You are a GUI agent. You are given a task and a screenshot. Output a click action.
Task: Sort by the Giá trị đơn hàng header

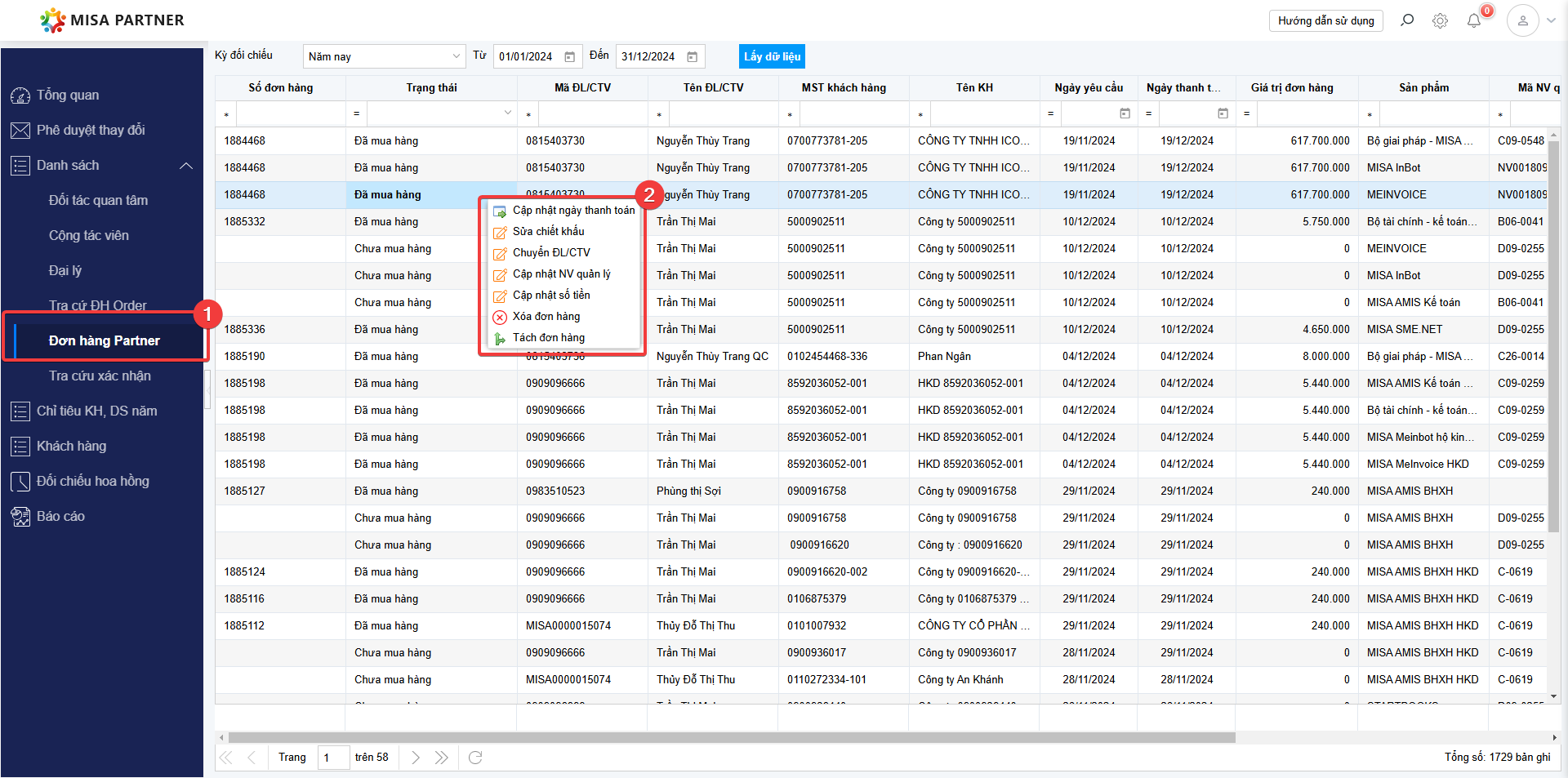pyautogui.click(x=1292, y=87)
